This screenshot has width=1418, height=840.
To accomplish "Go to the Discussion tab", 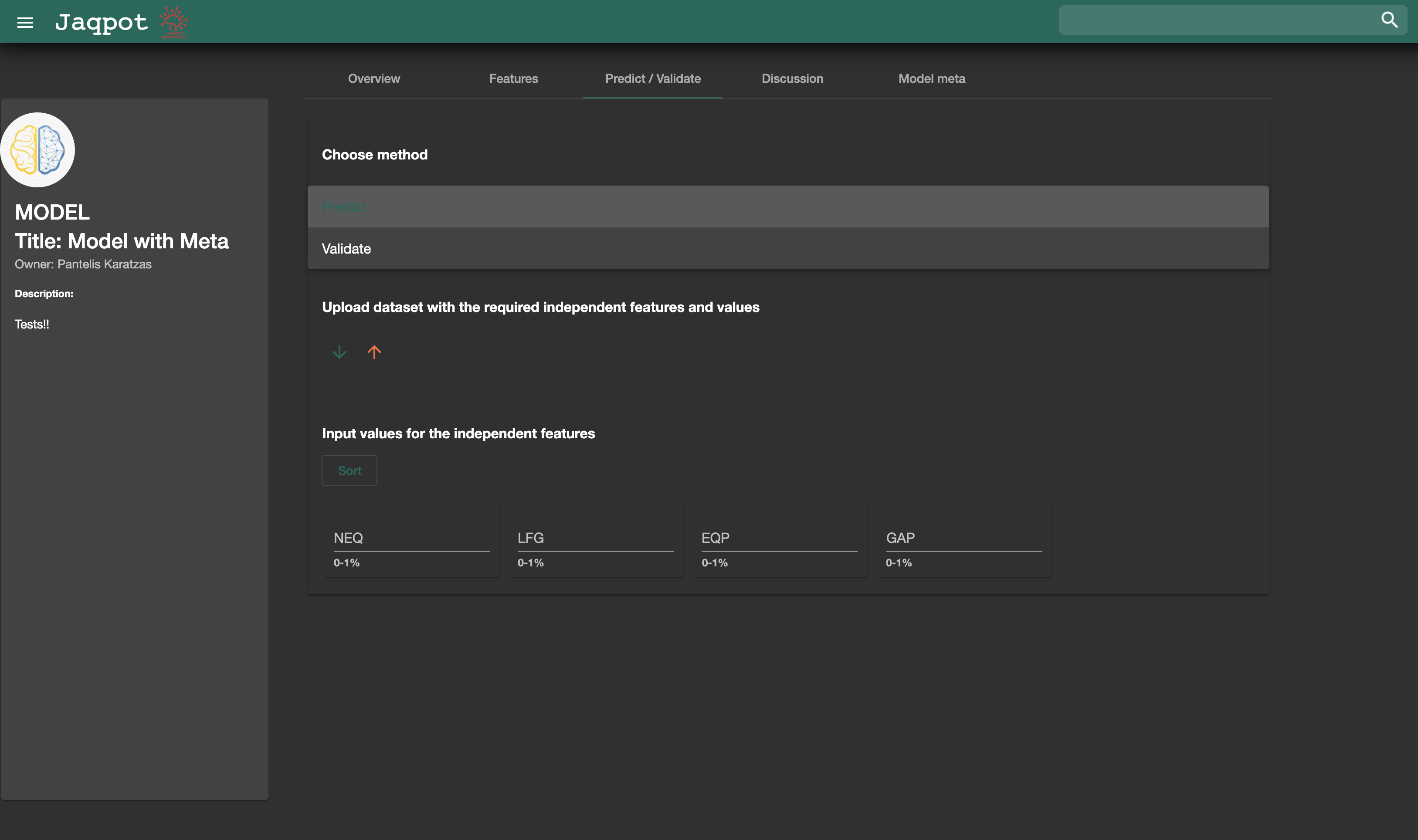I will 792,79.
